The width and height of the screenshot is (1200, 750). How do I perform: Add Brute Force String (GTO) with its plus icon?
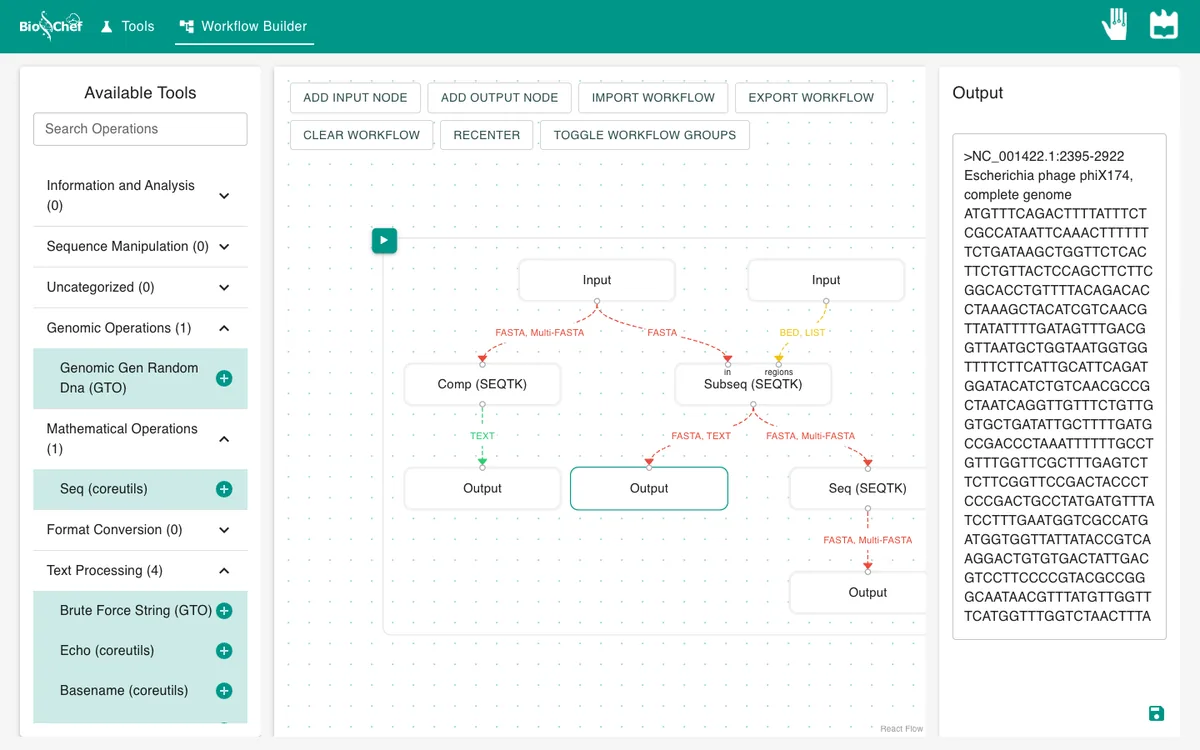[x=224, y=611]
